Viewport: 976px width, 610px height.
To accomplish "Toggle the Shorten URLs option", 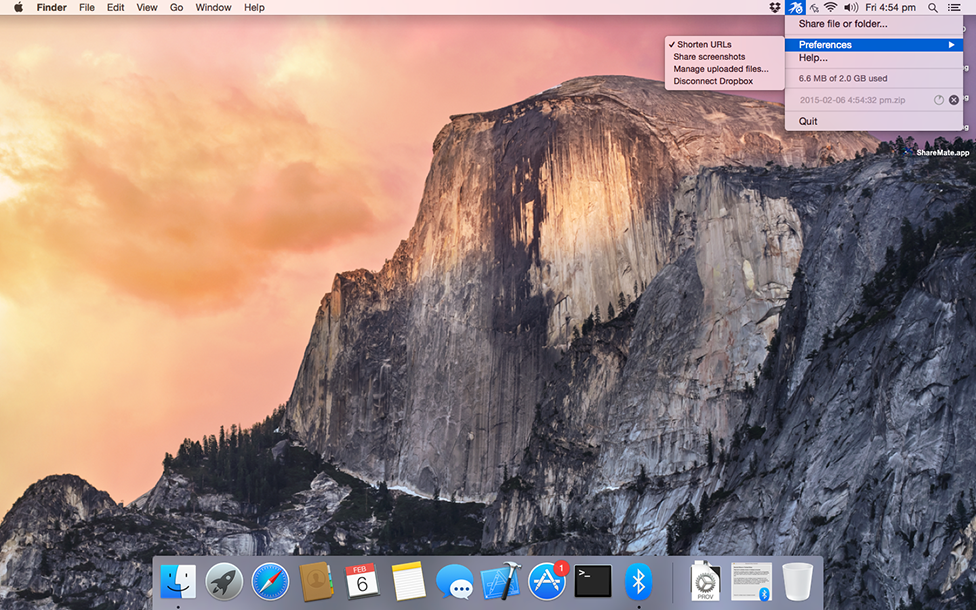I will pyautogui.click(x=724, y=44).
